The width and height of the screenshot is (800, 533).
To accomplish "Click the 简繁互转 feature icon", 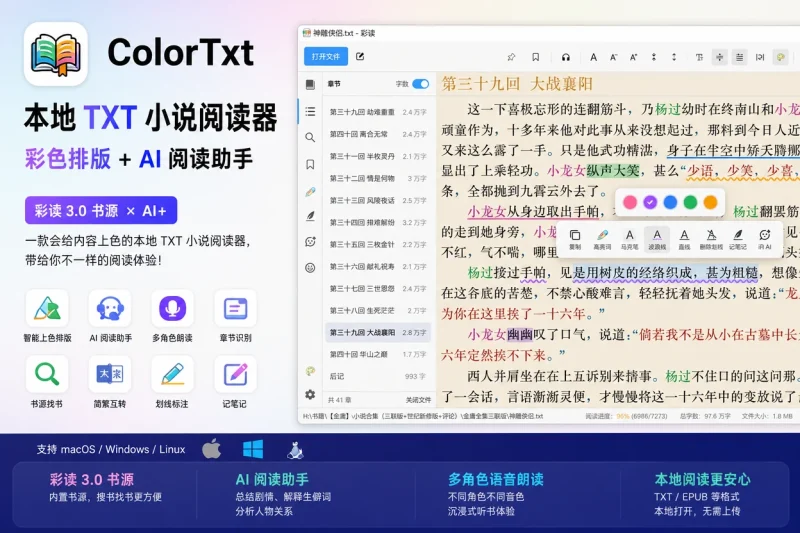I will tap(110, 374).
